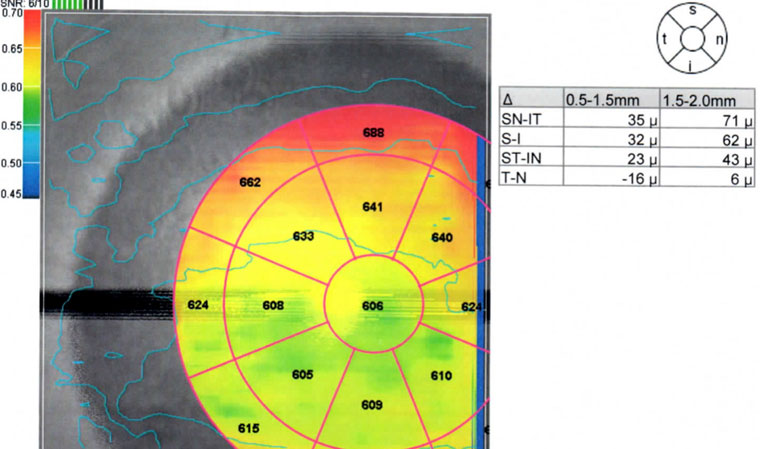
Task: Select the 633 sector on the pachymetry map
Action: click(303, 237)
